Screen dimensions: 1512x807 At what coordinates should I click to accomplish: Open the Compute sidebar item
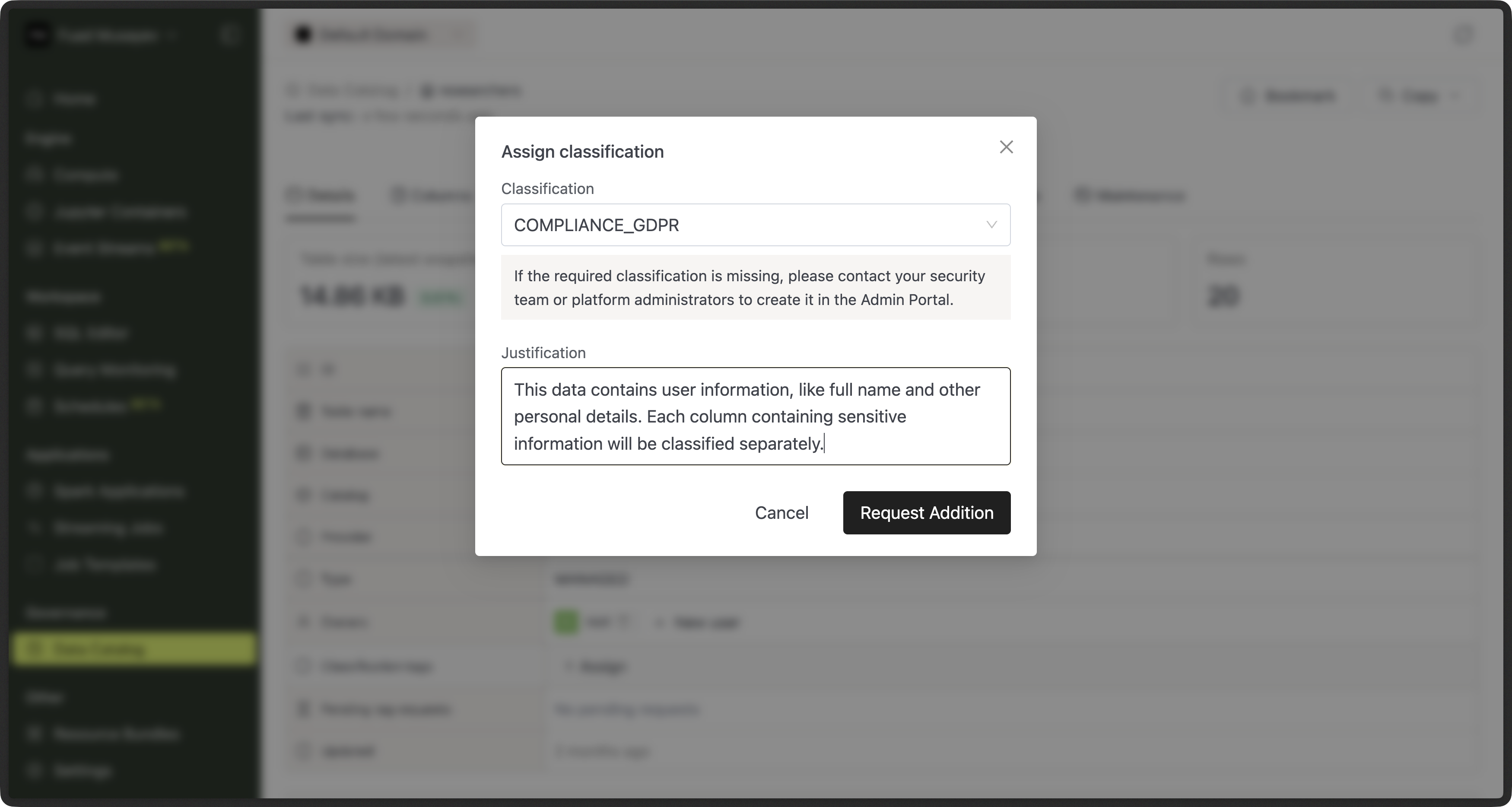85,175
